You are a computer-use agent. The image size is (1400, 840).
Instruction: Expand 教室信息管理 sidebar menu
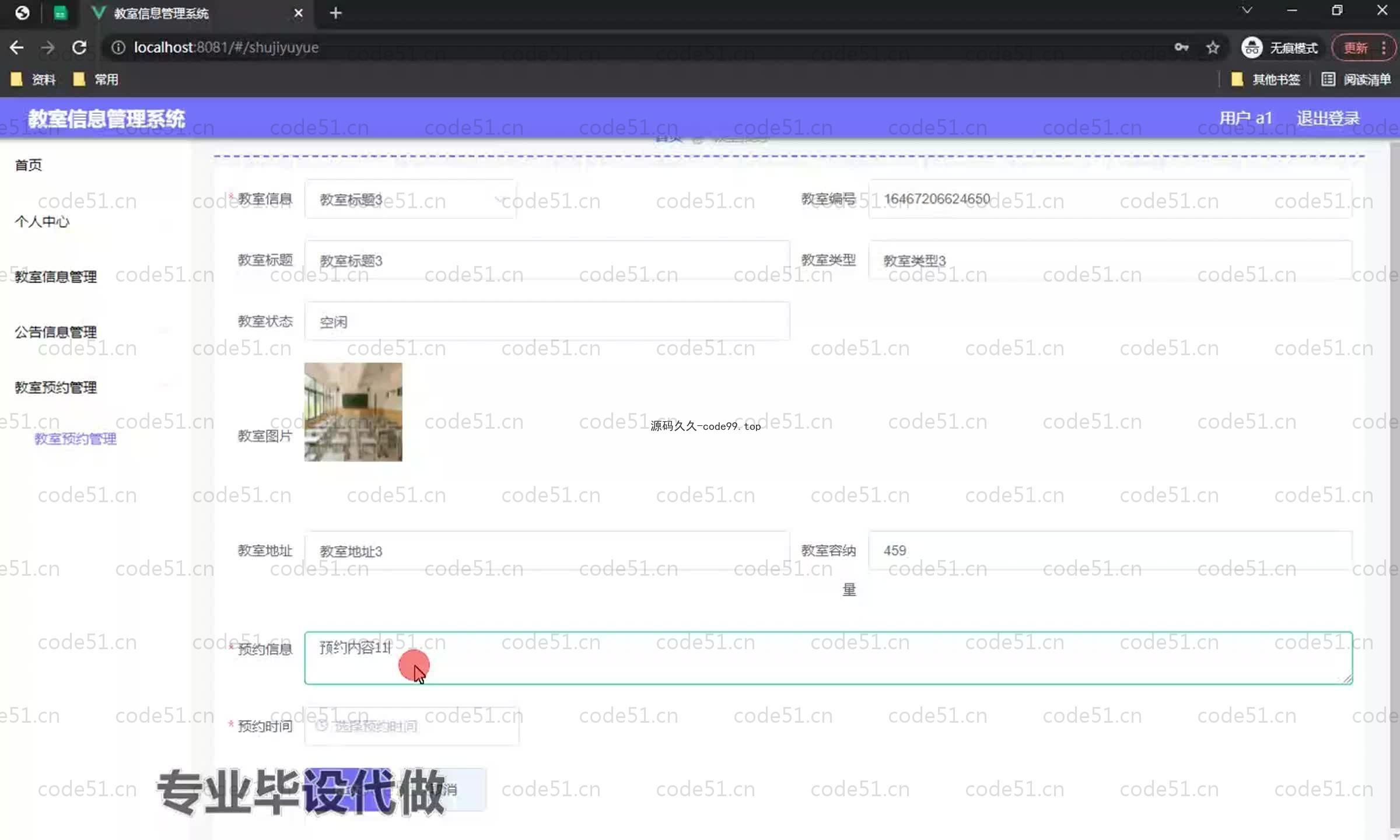pyautogui.click(x=56, y=276)
